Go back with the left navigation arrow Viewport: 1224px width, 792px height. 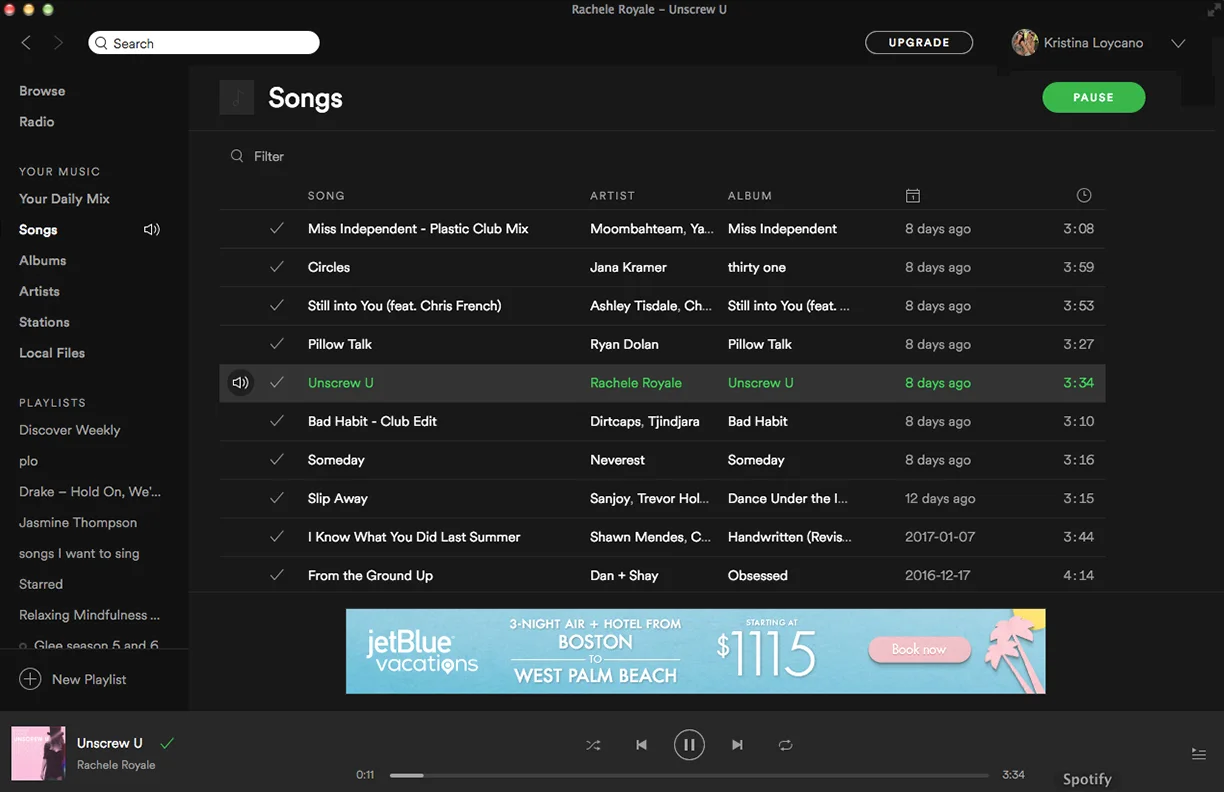[x=26, y=43]
